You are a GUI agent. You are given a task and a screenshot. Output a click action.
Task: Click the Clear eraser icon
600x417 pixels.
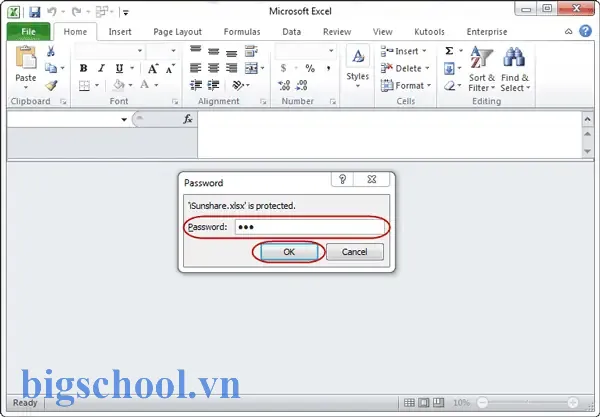(x=450, y=85)
